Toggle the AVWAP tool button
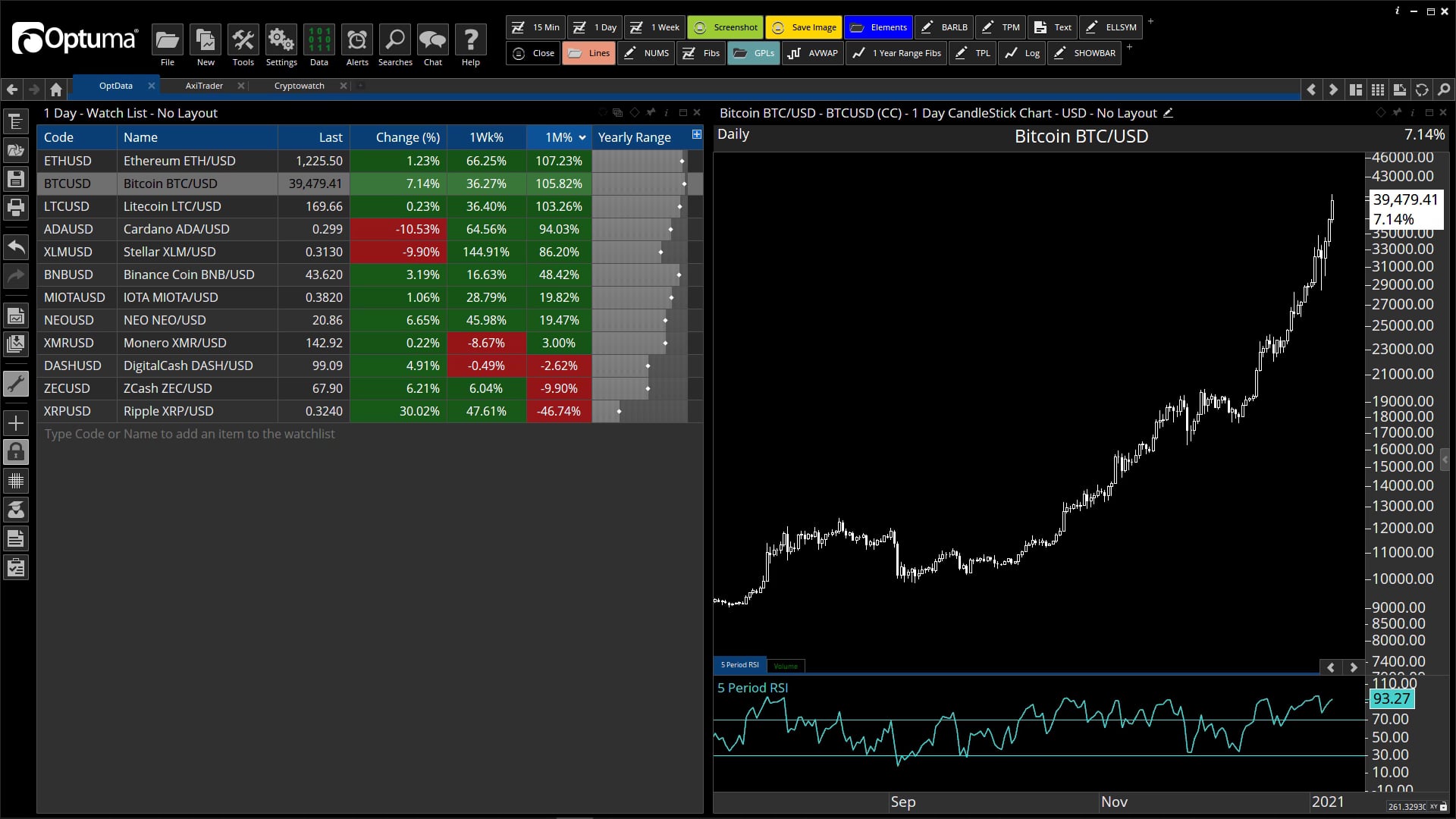 (813, 53)
